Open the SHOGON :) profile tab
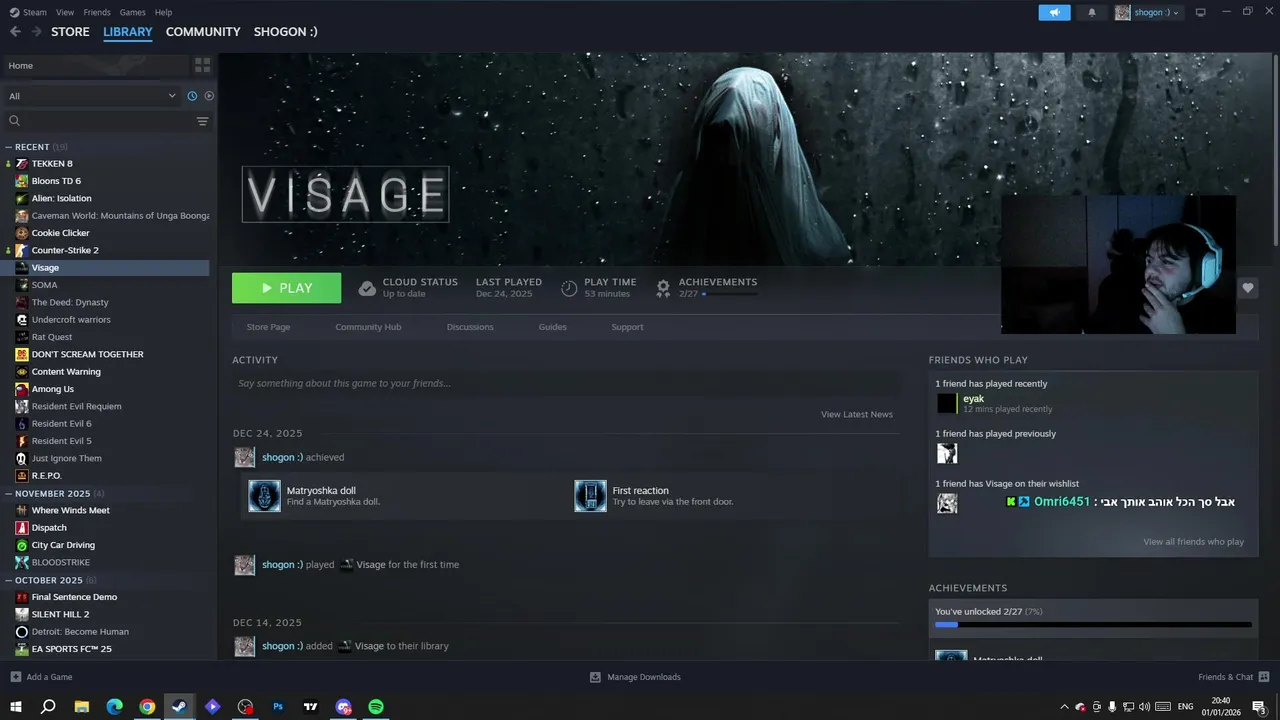The height and width of the screenshot is (720, 1280). [286, 32]
